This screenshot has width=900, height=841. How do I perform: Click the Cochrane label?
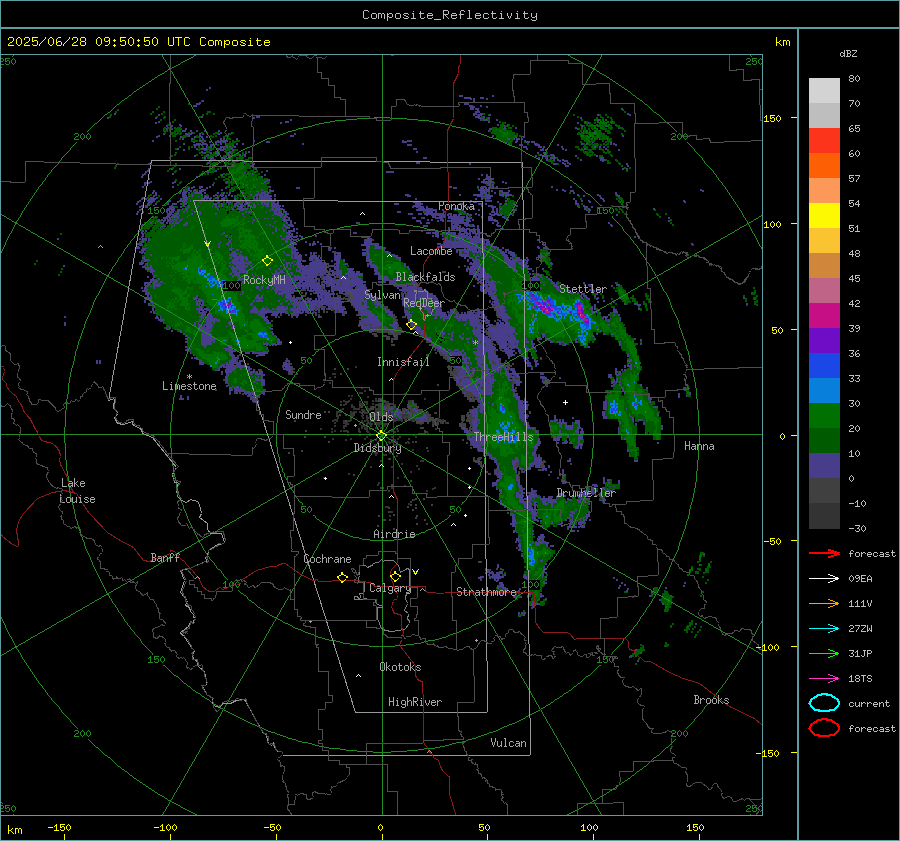click(327, 559)
